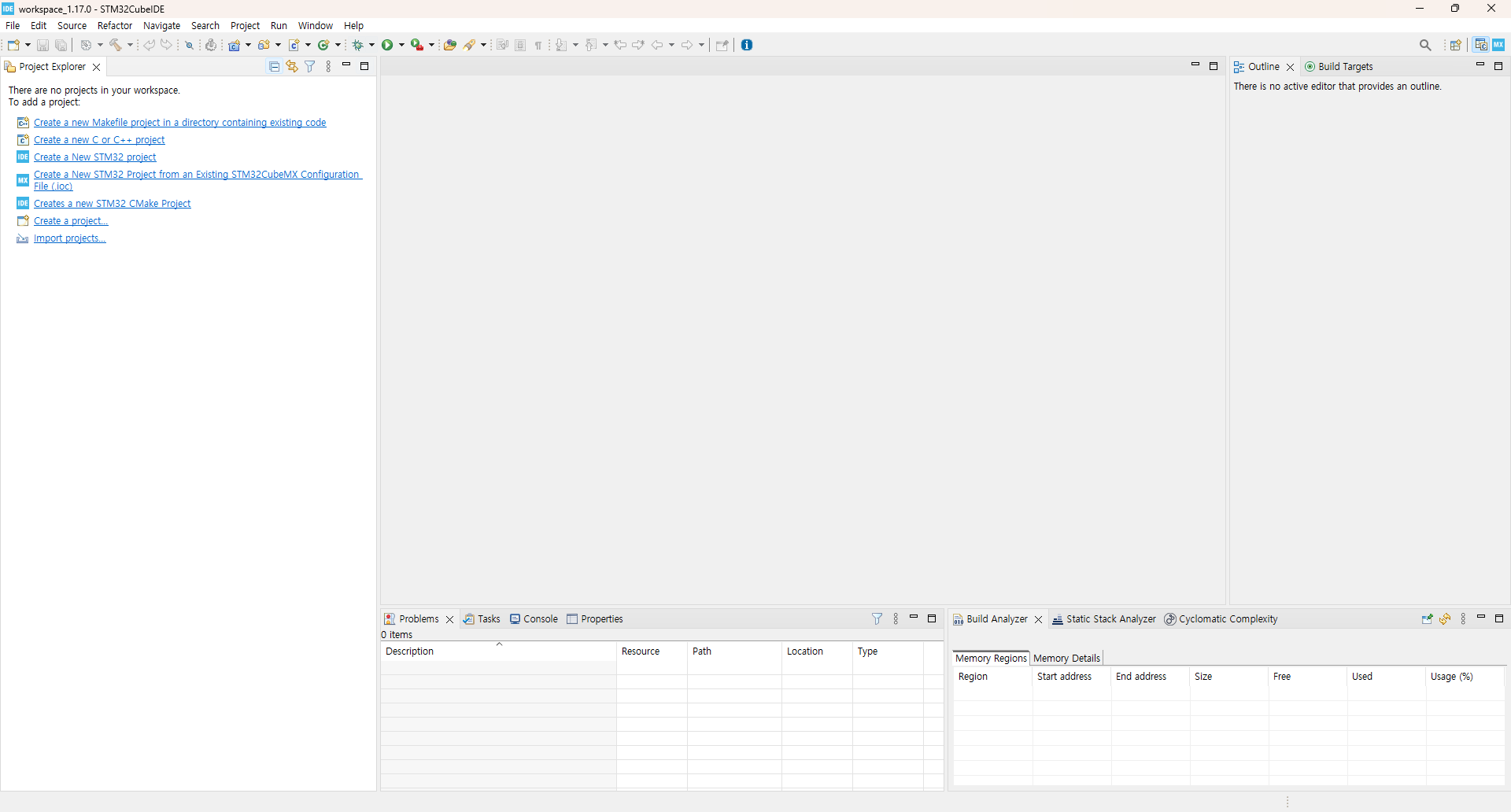
Task: Click the Build Analyzer pin/export icon
Action: click(1427, 619)
